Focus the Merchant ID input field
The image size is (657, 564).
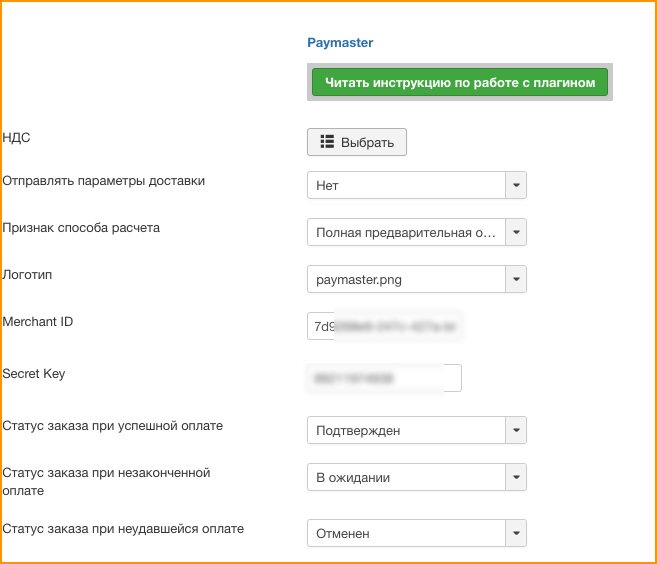(384, 326)
